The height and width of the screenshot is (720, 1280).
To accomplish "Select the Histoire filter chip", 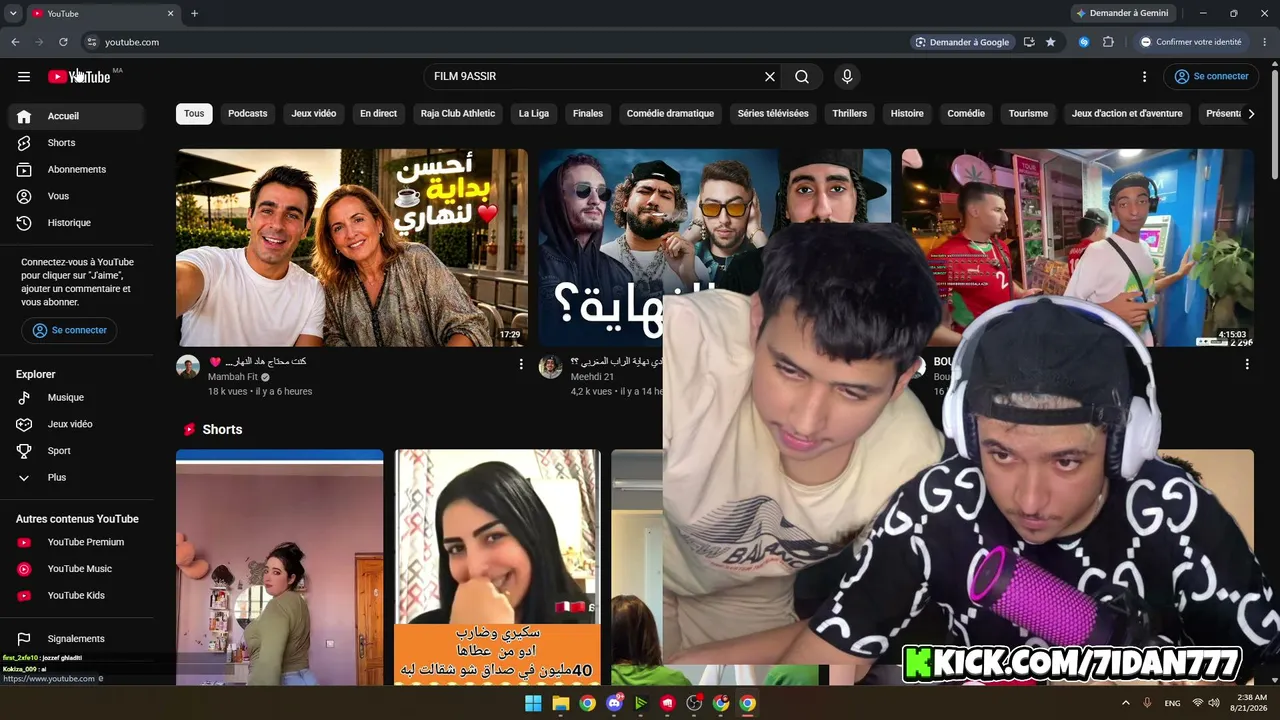I will (x=907, y=114).
